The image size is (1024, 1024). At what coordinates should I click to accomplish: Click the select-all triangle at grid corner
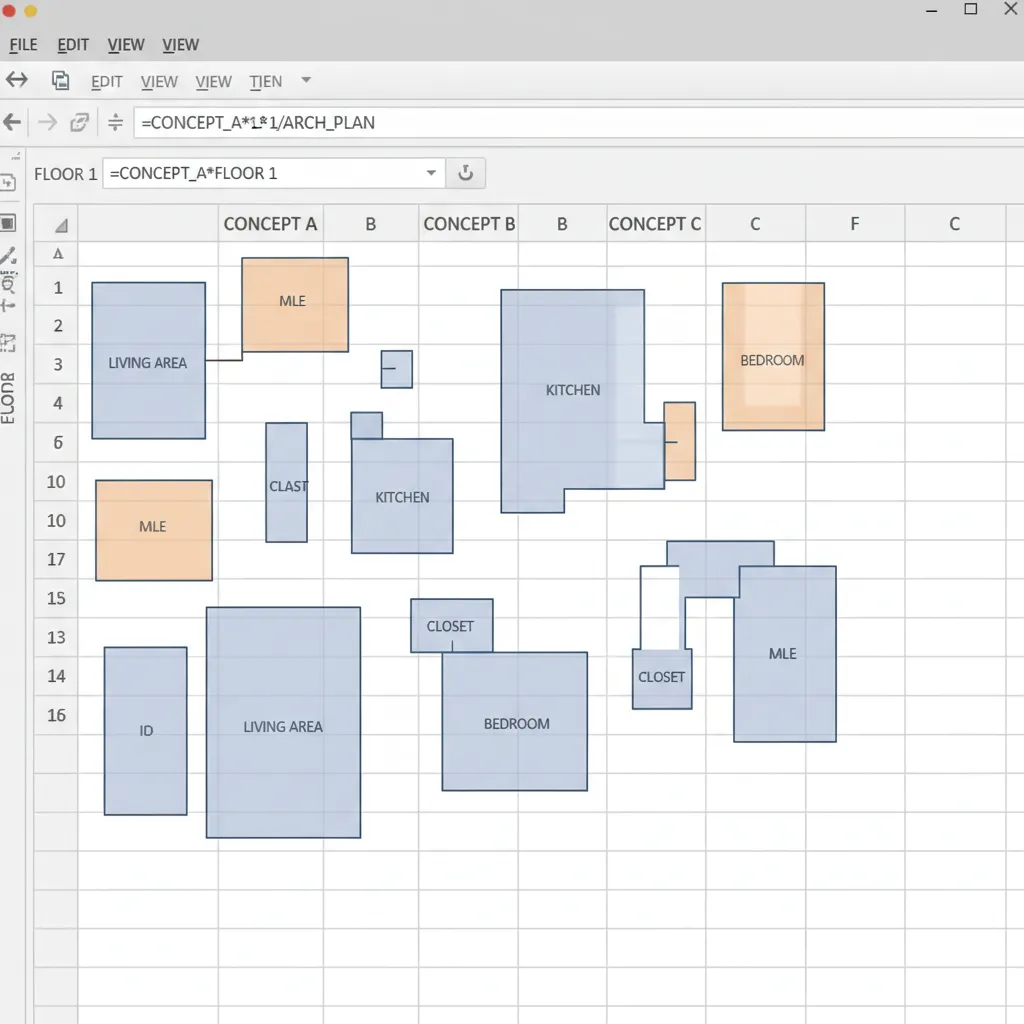tap(61, 226)
